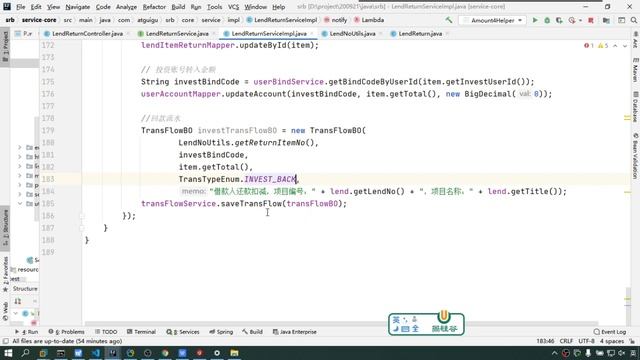This screenshot has width=640, height=360.
Task: Start debugging with the green bug icon
Action: pos(547,20)
